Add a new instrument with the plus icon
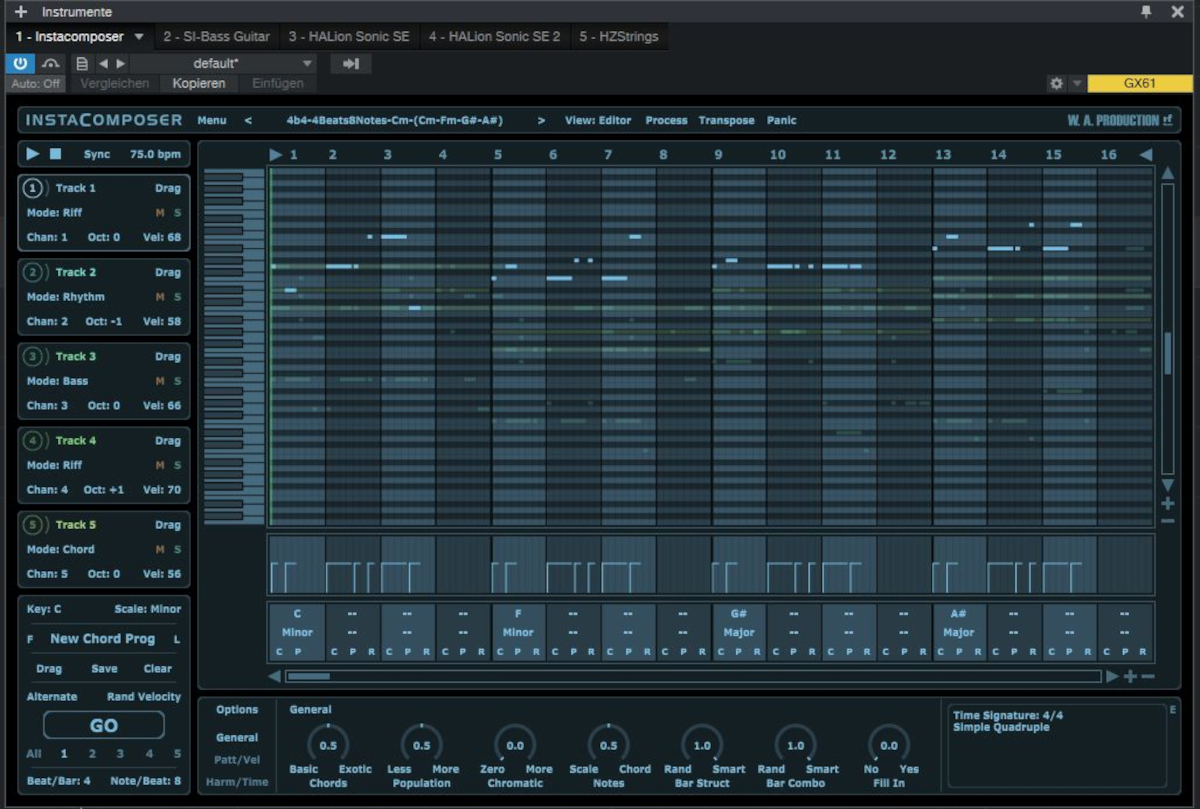 pyautogui.click(x=21, y=12)
